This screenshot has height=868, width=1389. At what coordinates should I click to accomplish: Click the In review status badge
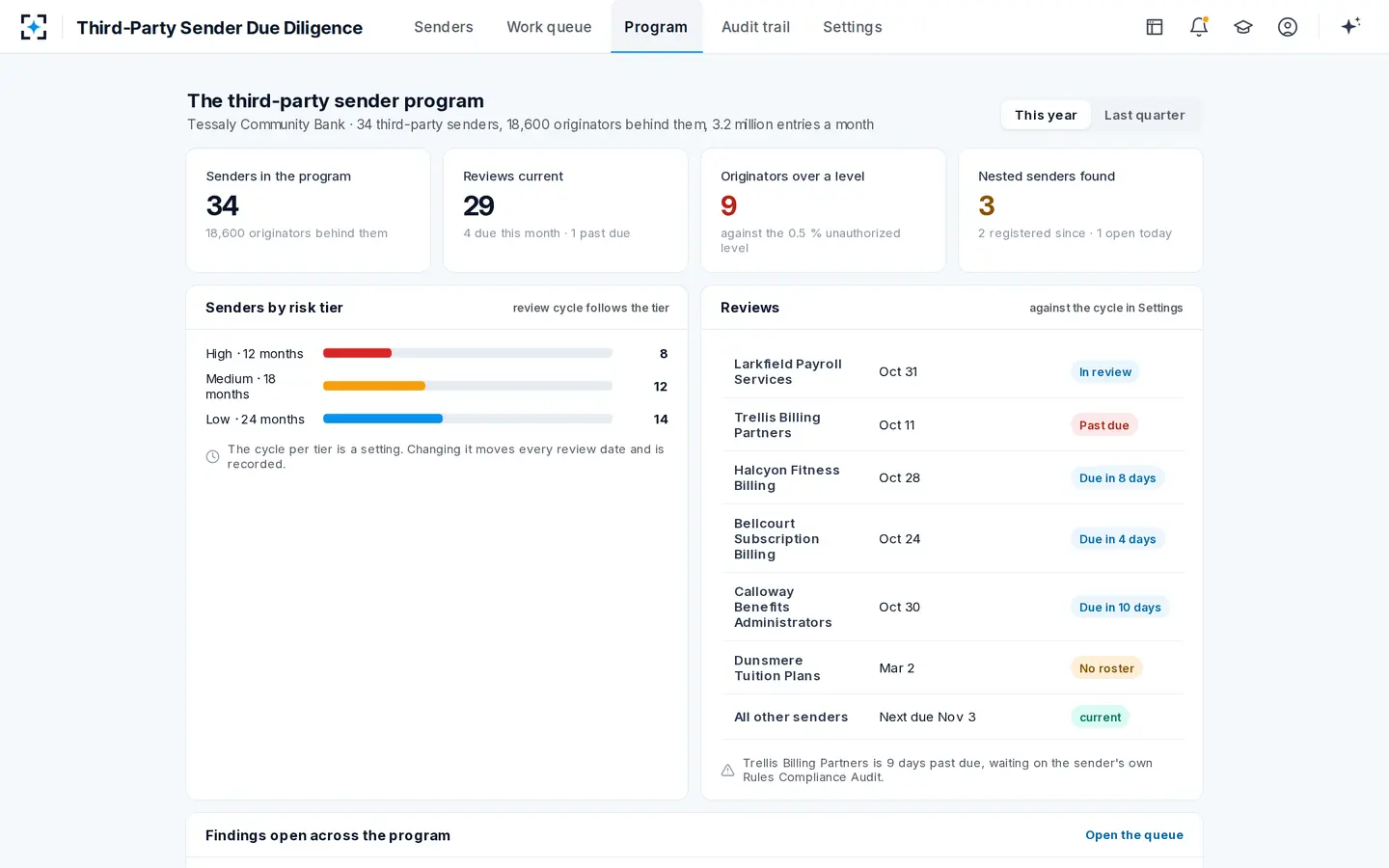[x=1105, y=371]
